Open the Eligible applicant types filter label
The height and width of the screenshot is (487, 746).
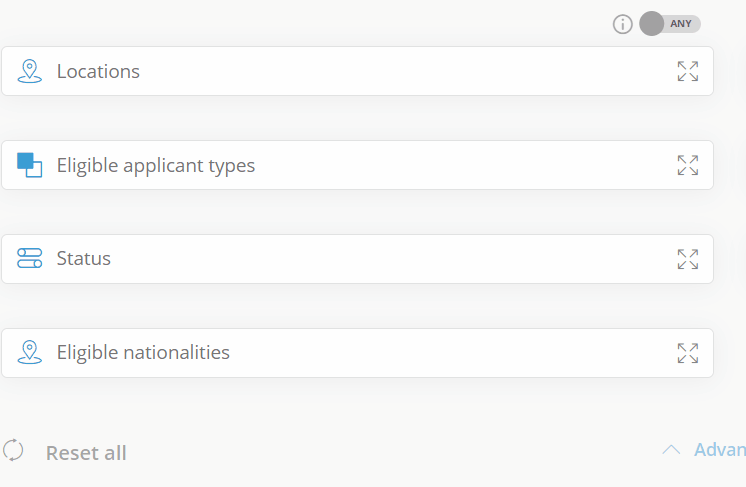156,166
